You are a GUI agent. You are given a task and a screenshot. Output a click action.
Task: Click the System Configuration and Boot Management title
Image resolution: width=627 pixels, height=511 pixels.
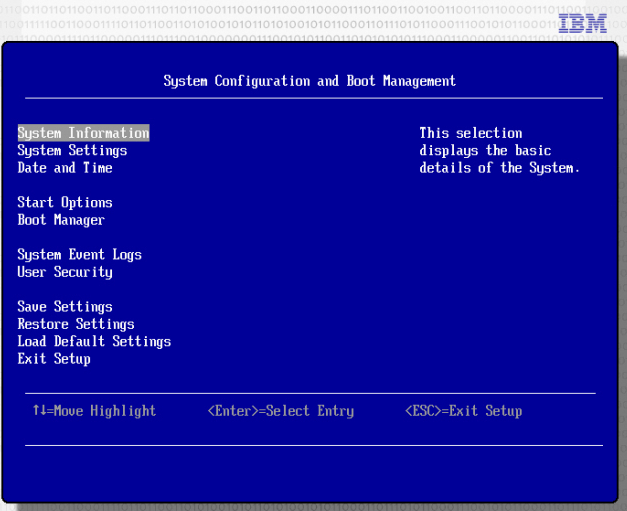[309, 81]
